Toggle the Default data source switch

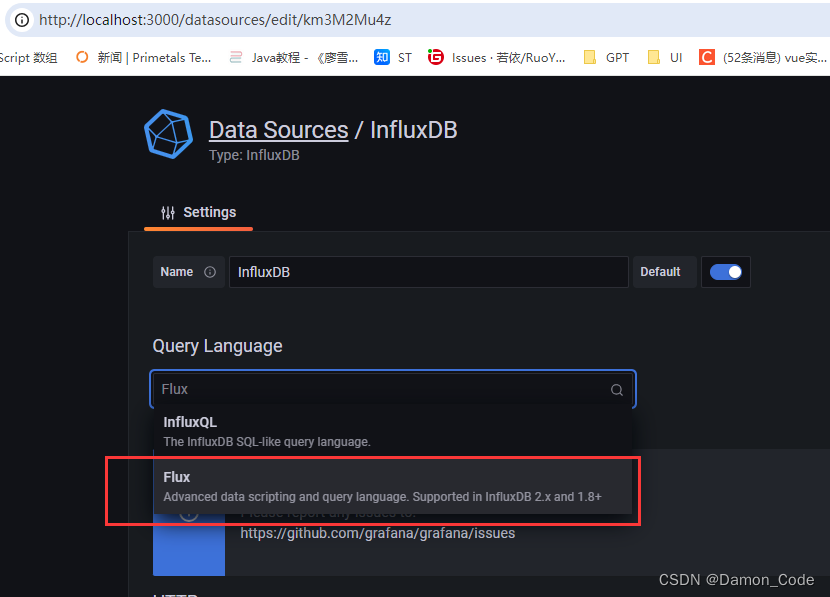[726, 272]
